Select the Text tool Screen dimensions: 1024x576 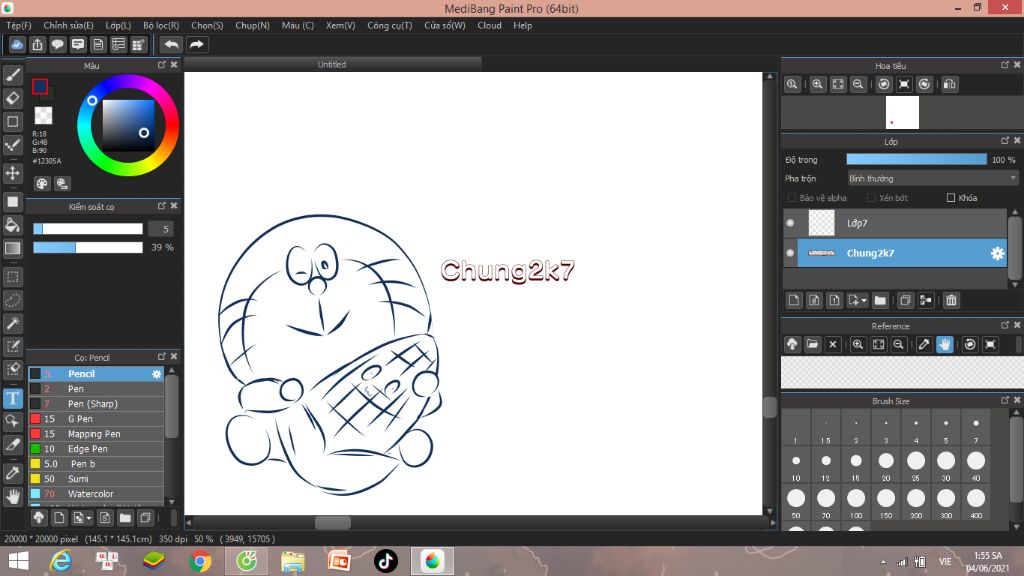point(12,398)
